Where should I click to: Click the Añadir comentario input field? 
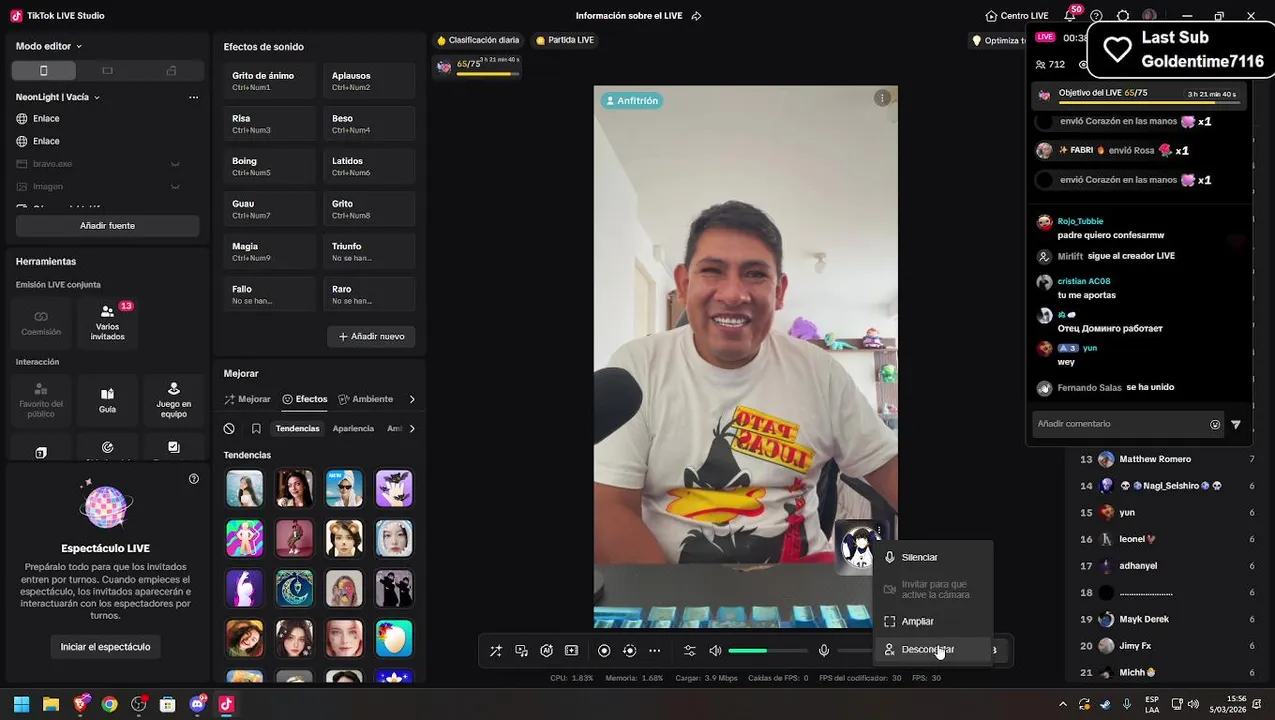click(1120, 424)
